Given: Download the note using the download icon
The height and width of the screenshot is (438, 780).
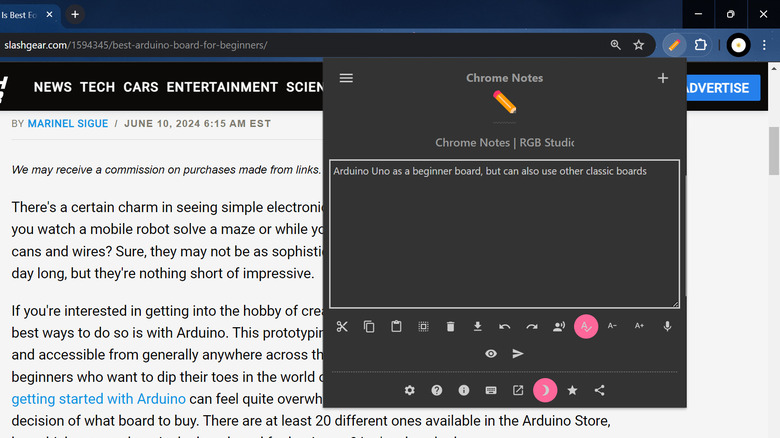Looking at the screenshot, I should pyautogui.click(x=478, y=326).
